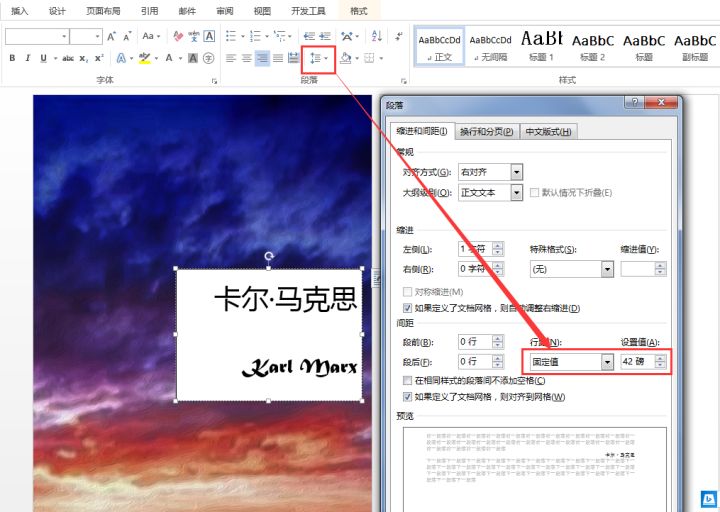The width and height of the screenshot is (720, 512).
Task: Click the text effects A button
Action: click(121, 58)
